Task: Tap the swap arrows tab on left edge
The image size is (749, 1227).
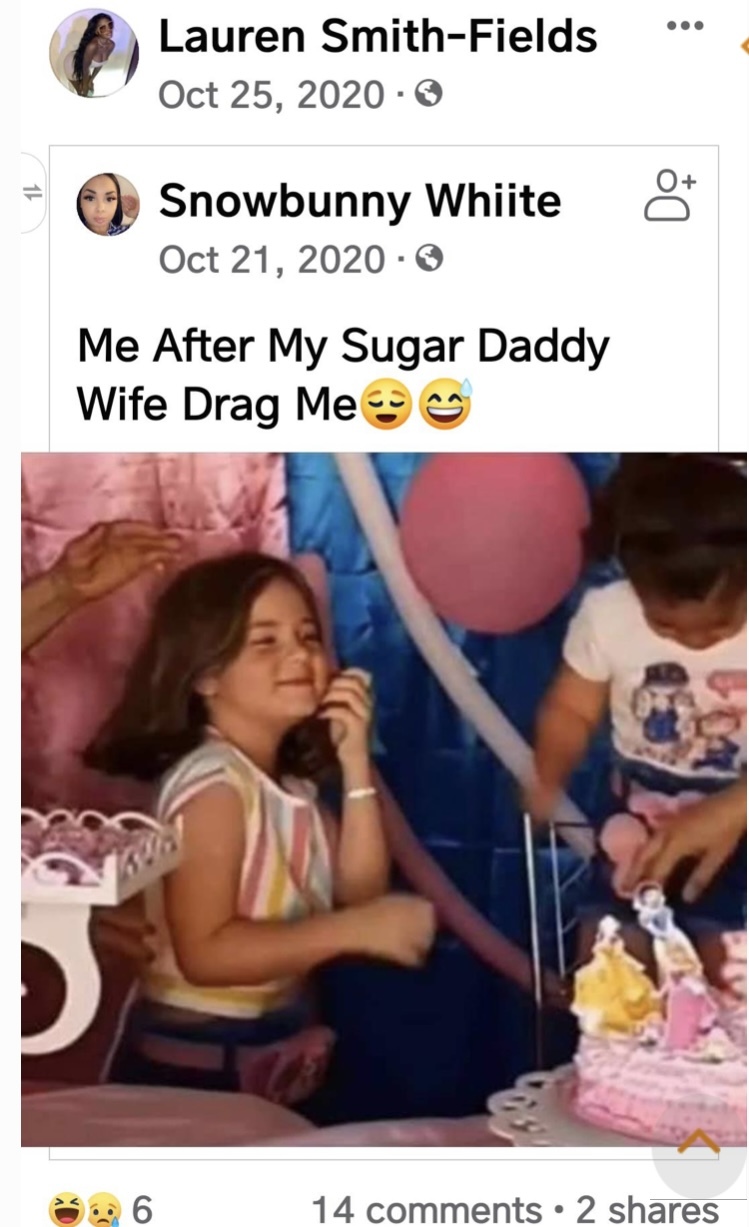Action: pos(32,194)
